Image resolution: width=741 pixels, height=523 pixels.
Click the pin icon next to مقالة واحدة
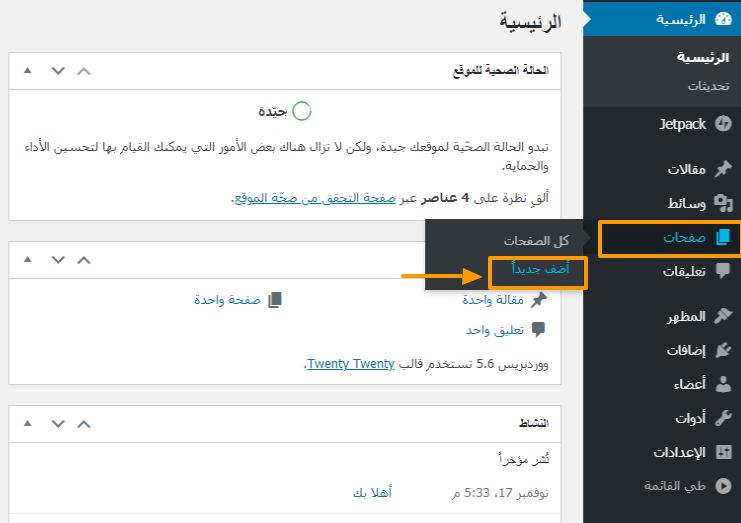click(539, 300)
